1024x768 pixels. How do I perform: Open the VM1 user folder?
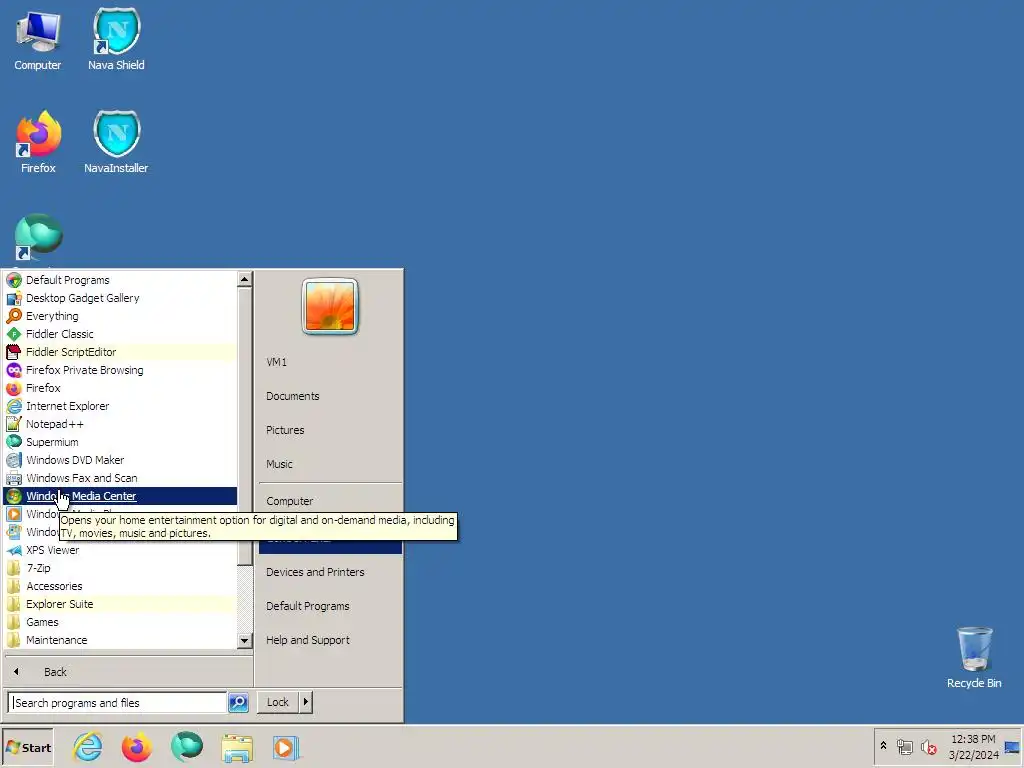coord(330,362)
